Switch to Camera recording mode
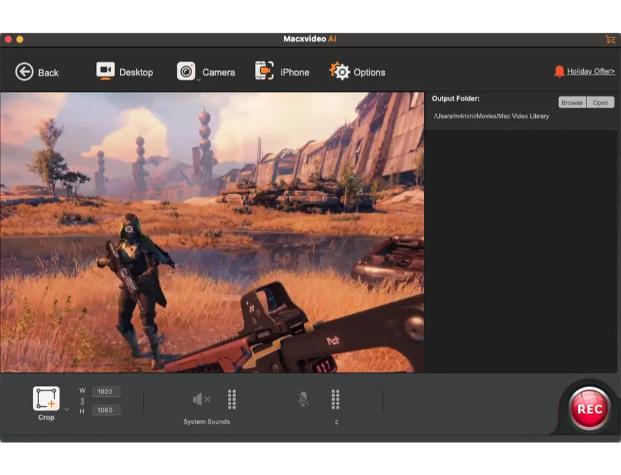 point(206,72)
